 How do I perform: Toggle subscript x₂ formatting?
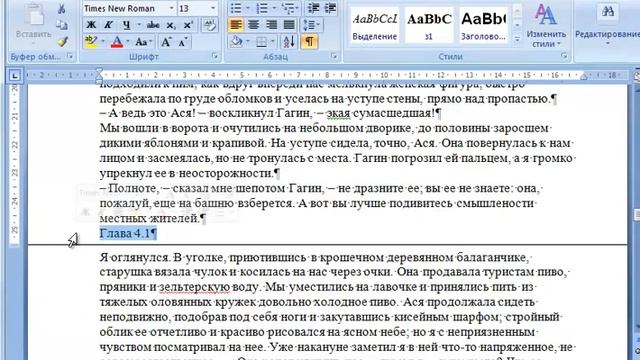click(171, 25)
